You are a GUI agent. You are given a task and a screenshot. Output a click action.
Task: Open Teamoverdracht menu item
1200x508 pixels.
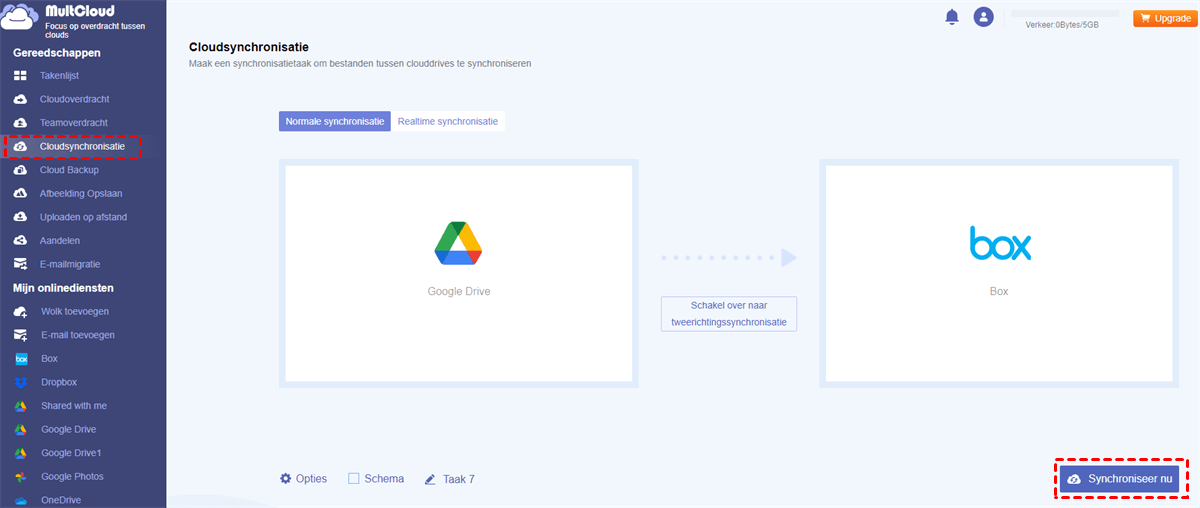(74, 123)
